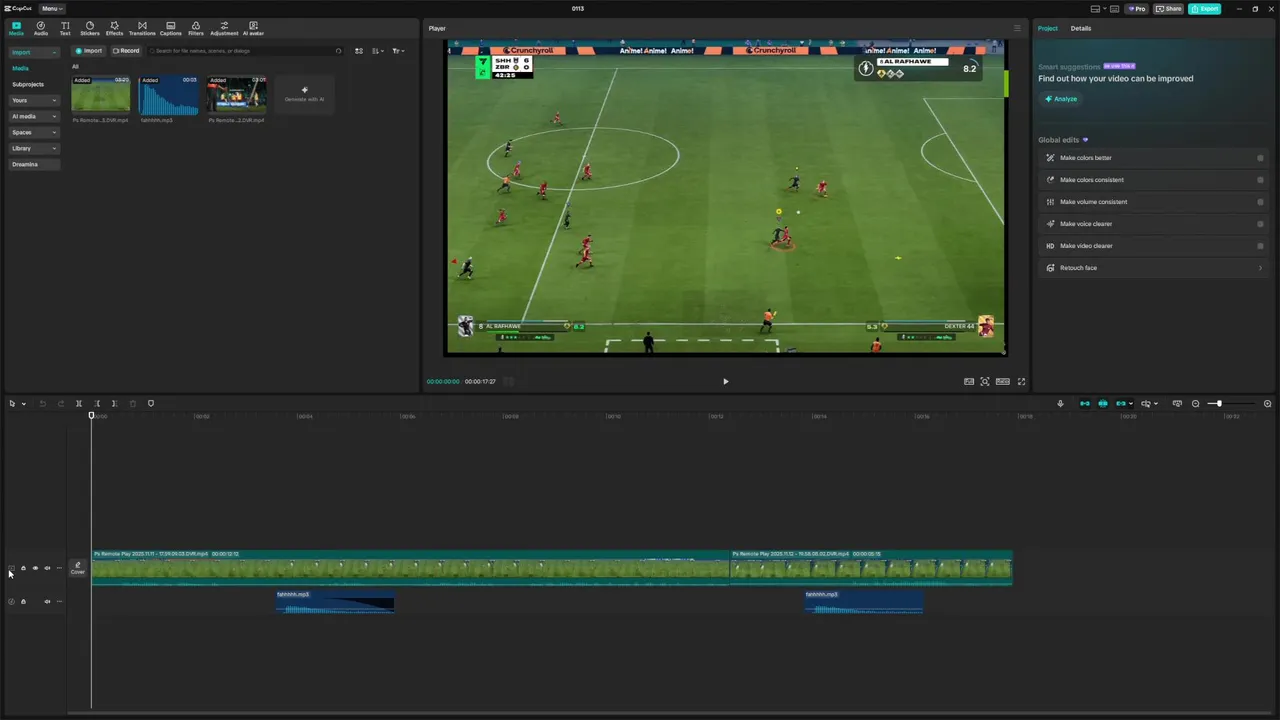Screen dimensions: 1280x720
Task: Open the media sort order dropdown
Action: [377, 51]
